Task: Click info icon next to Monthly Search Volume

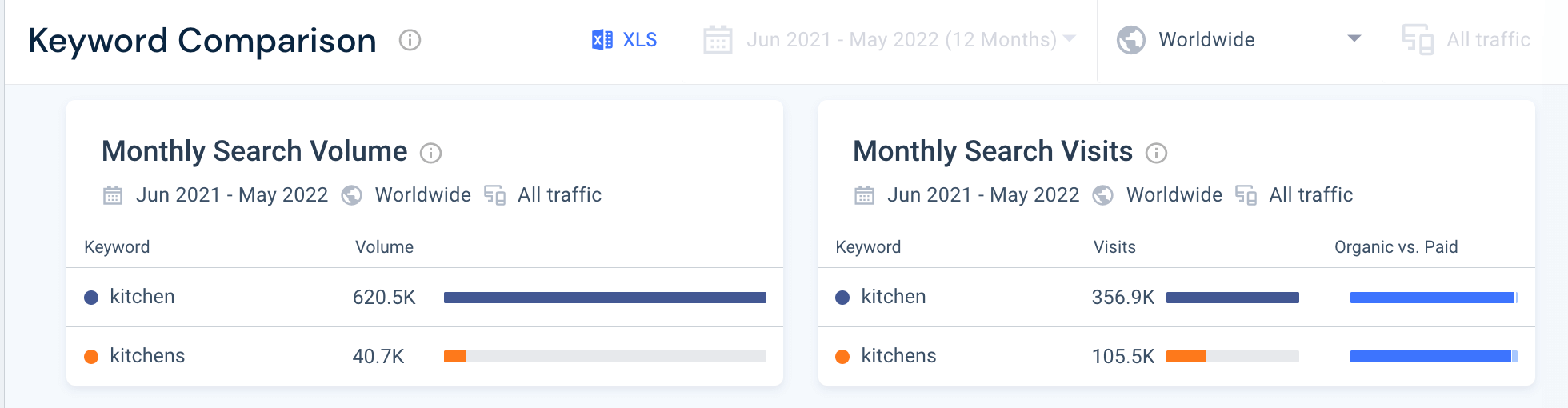Action: [430, 153]
